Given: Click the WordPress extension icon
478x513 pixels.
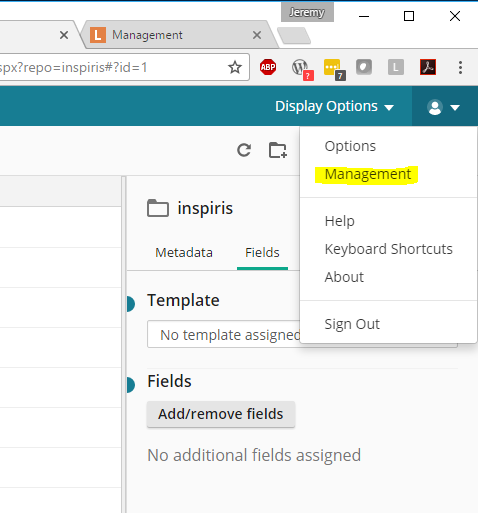Looking at the screenshot, I should coord(302,69).
